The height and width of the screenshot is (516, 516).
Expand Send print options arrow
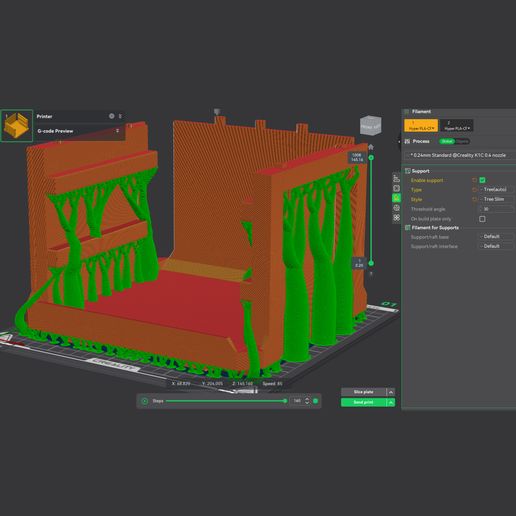(391, 402)
